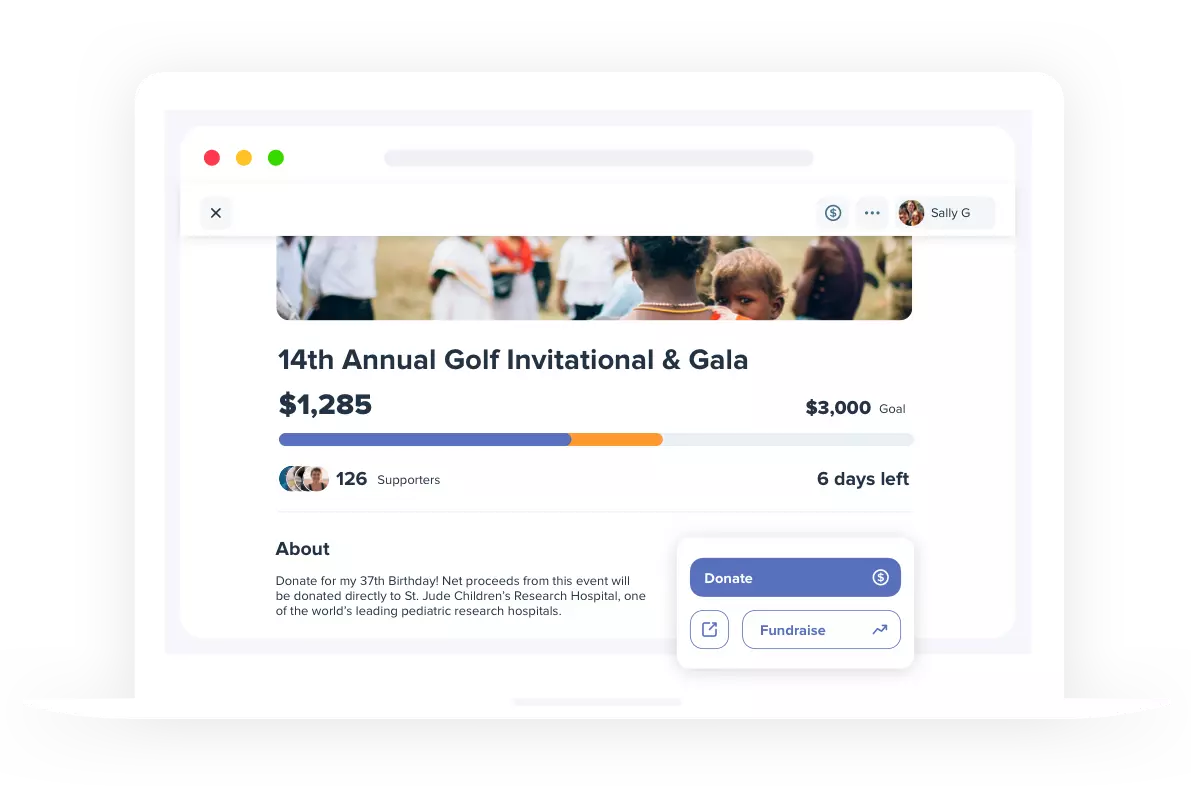Click the browser address bar
The height and width of the screenshot is (809, 1191).
point(599,158)
